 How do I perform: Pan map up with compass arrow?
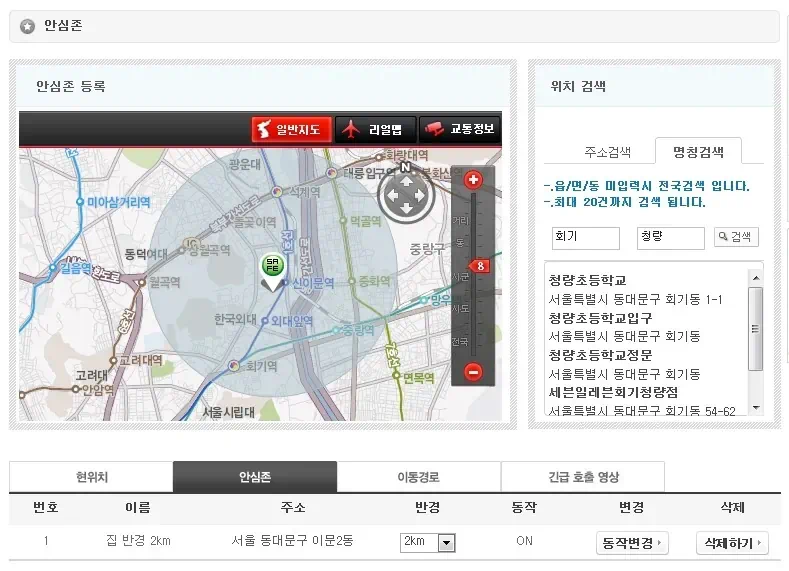coord(407,182)
